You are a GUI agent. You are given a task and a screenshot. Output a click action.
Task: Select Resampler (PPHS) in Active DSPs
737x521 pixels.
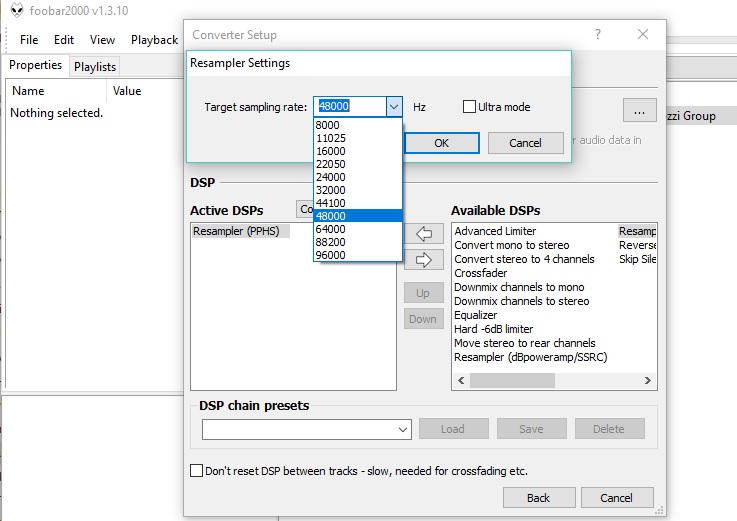click(240, 231)
